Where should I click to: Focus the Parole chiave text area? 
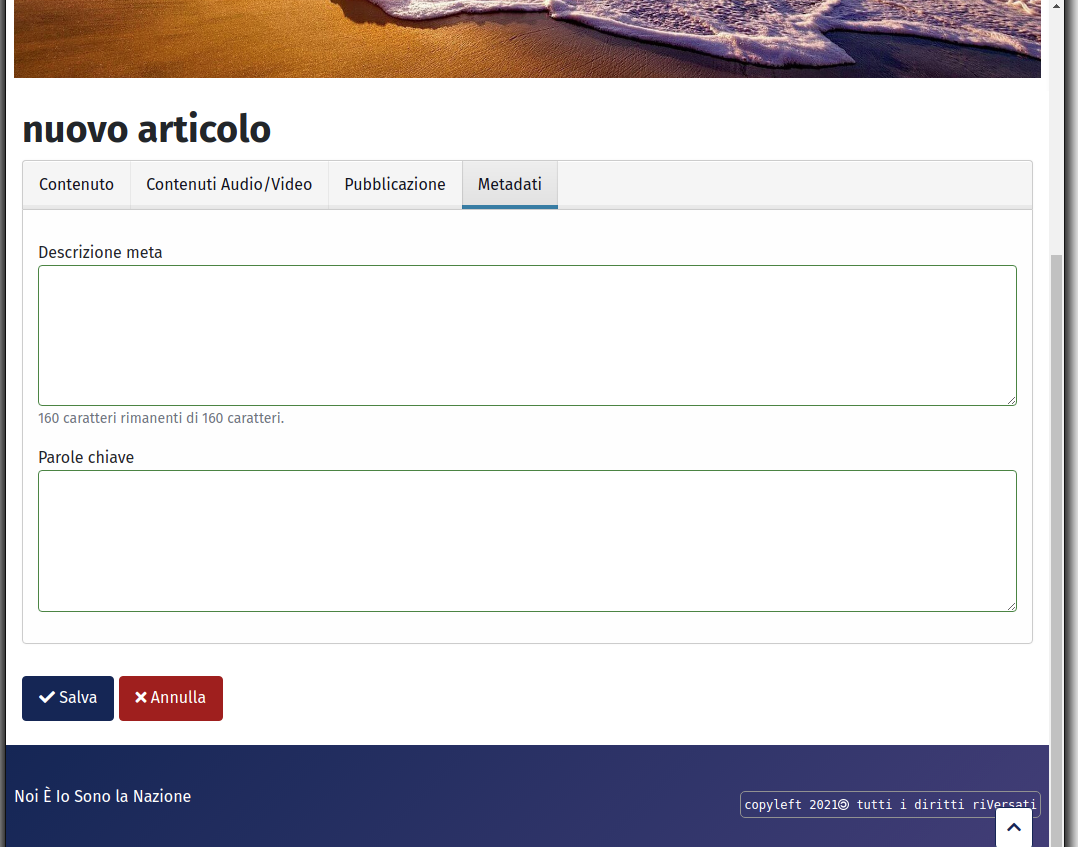[527, 541]
